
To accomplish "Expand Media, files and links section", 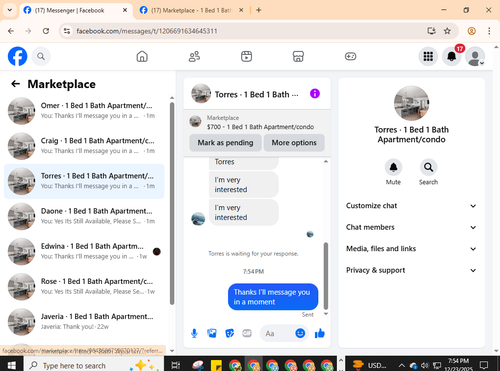I will click(x=411, y=249).
